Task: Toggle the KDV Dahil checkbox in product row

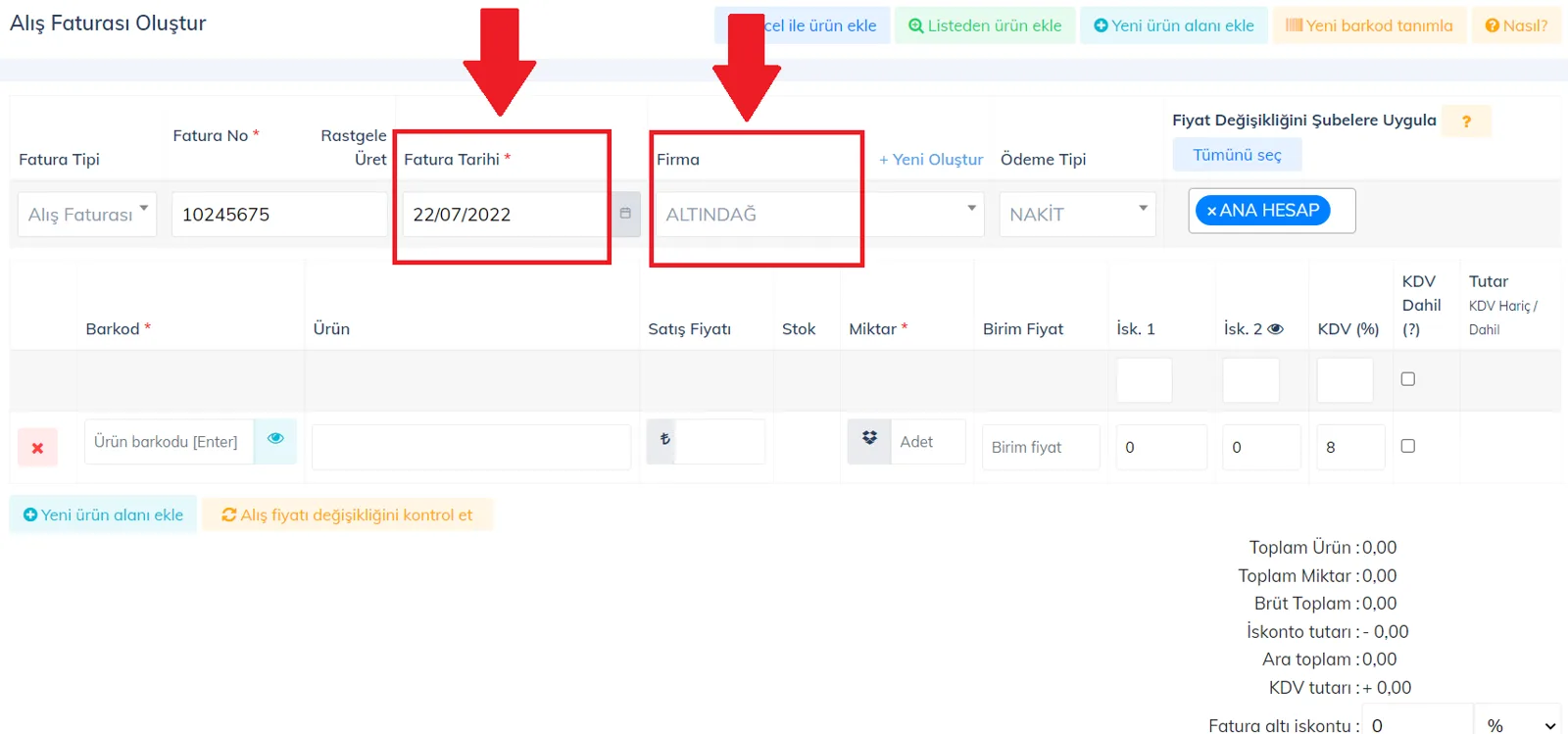Action: coord(1408,446)
